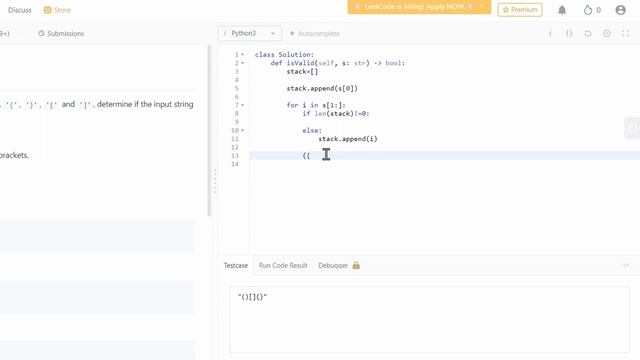Image resolution: width=640 pixels, height=360 pixels.
Task: Fold code at line 1 arrow
Action: (242, 55)
